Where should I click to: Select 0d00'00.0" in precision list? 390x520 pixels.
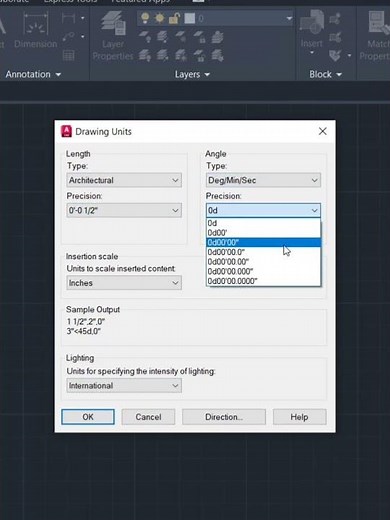coord(263,252)
